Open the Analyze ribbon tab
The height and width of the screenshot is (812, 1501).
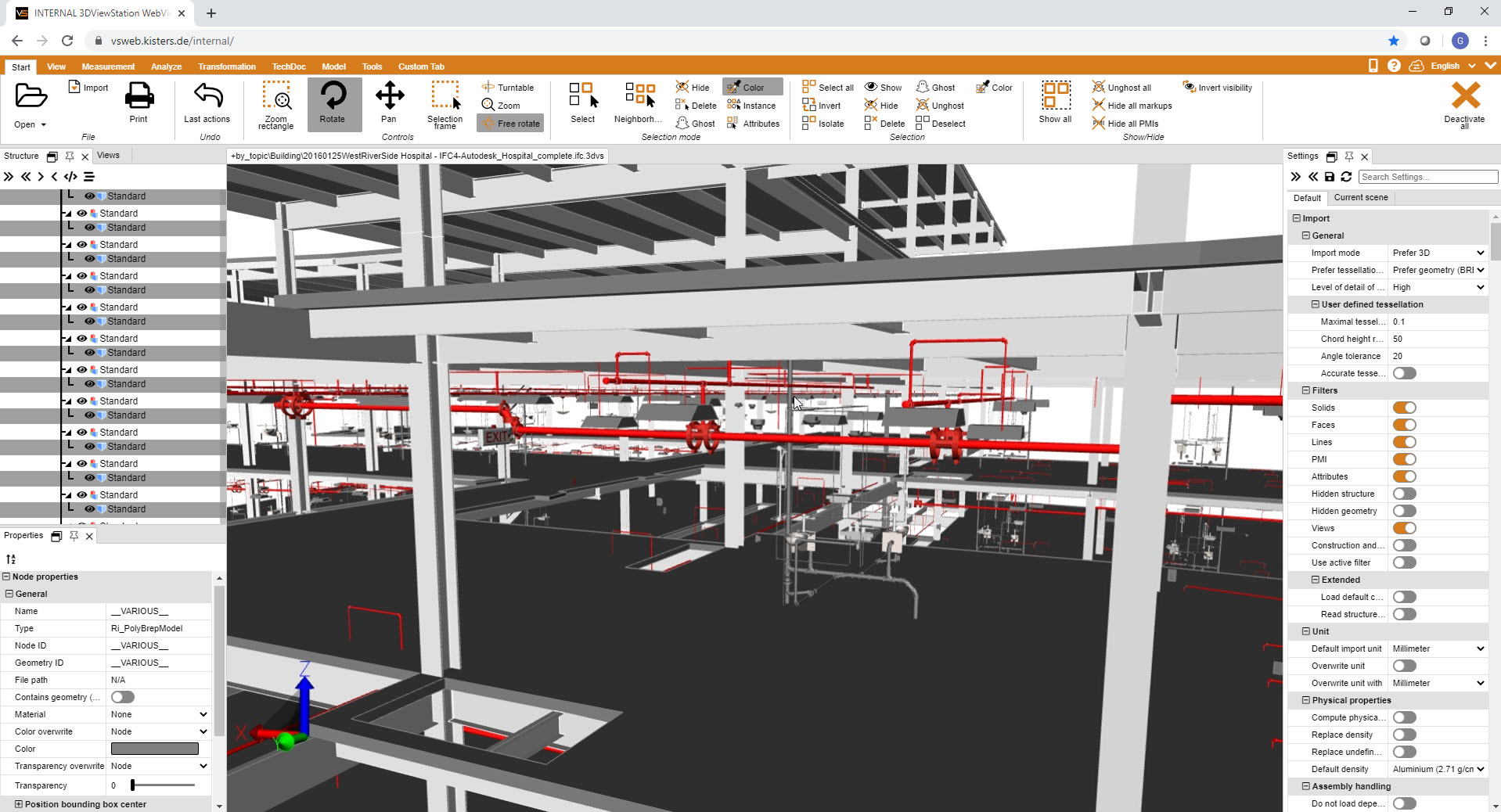[166, 66]
